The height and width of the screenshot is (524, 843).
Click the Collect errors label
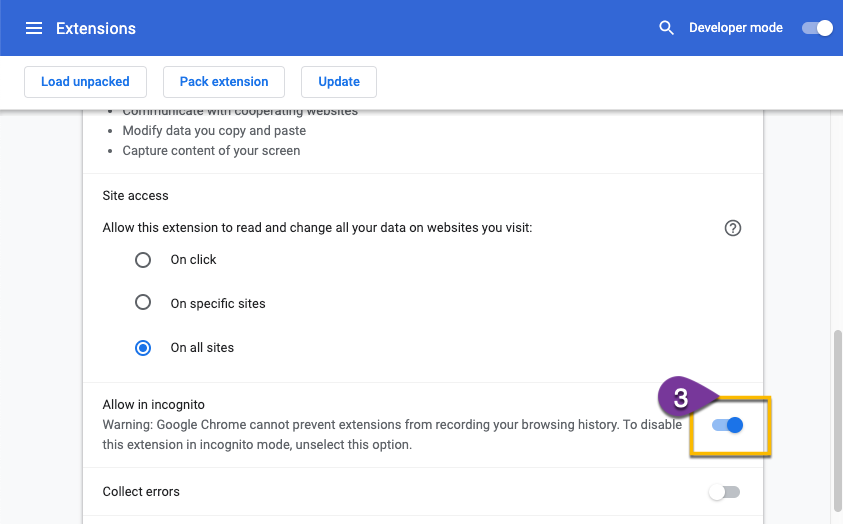coord(141,492)
